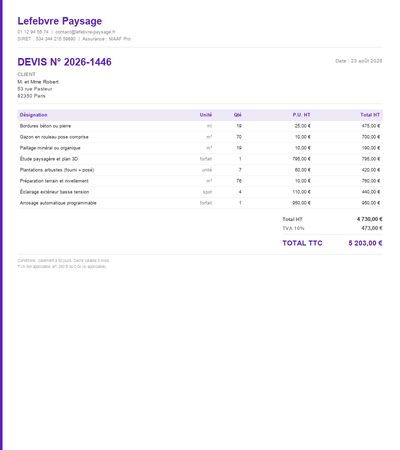Image resolution: width=400 pixels, height=450 pixels.
Task: Select the Total HT column header
Action: tap(370, 115)
